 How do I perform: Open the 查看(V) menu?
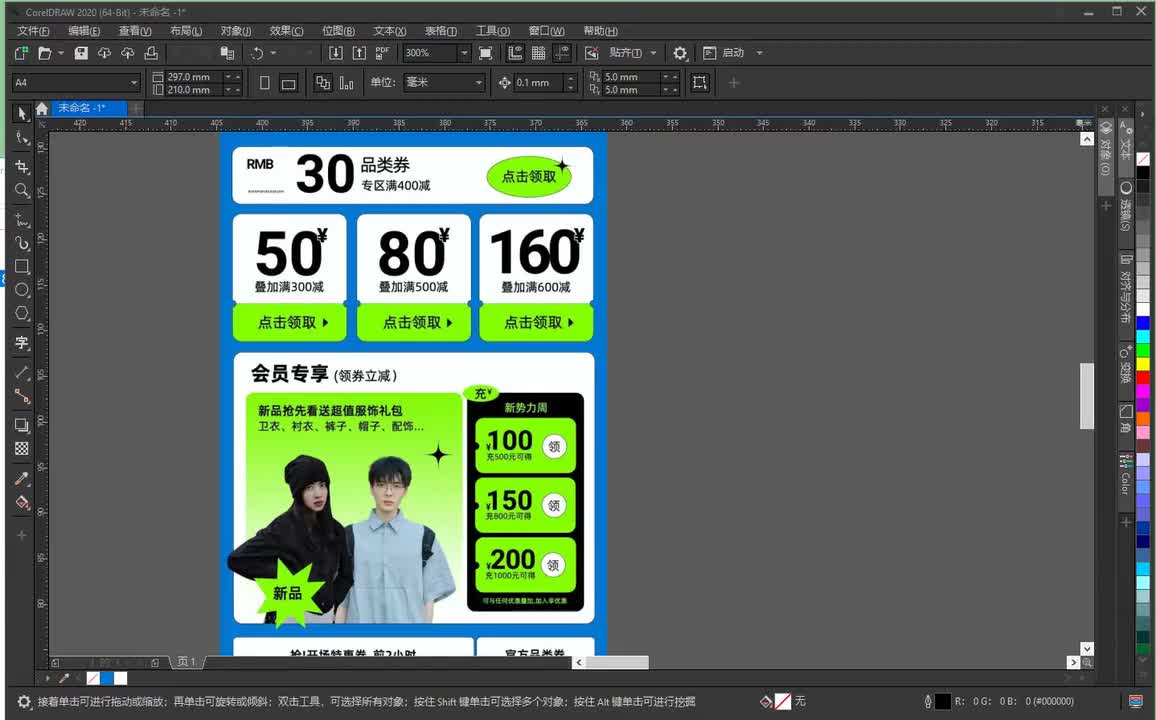(135, 31)
